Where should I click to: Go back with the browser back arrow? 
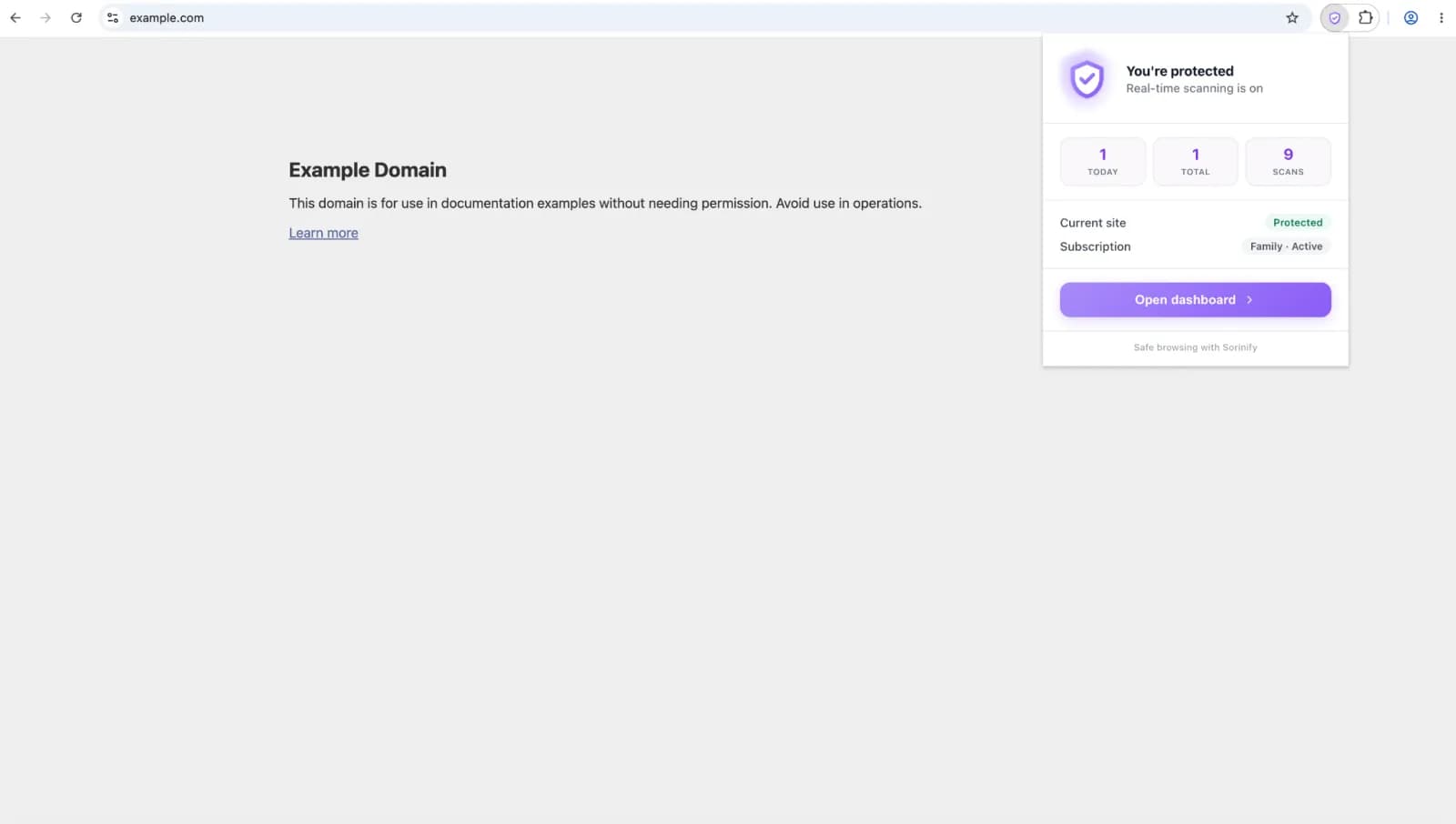[x=15, y=17]
